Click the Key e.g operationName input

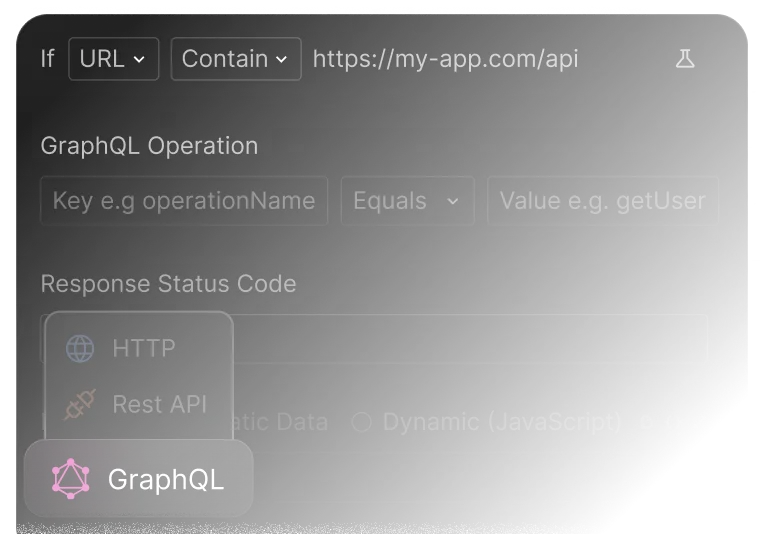point(184,201)
